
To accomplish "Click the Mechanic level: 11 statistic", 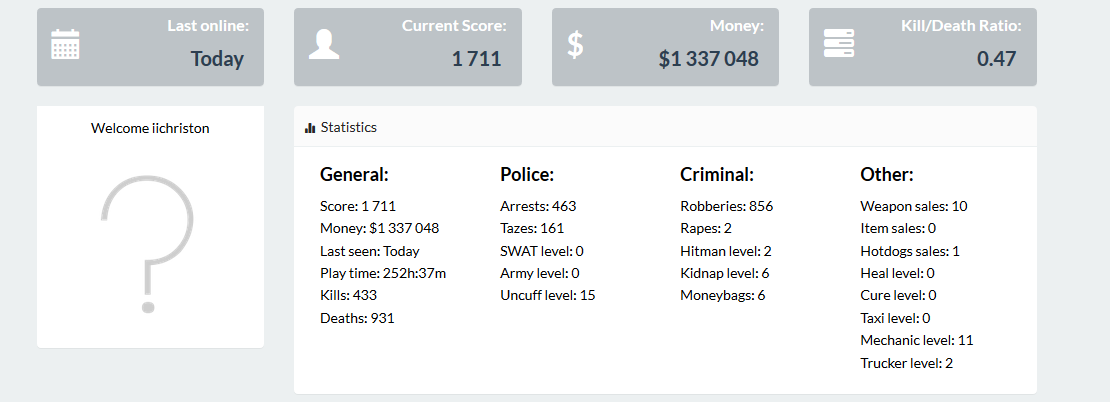I will pyautogui.click(x=917, y=340).
